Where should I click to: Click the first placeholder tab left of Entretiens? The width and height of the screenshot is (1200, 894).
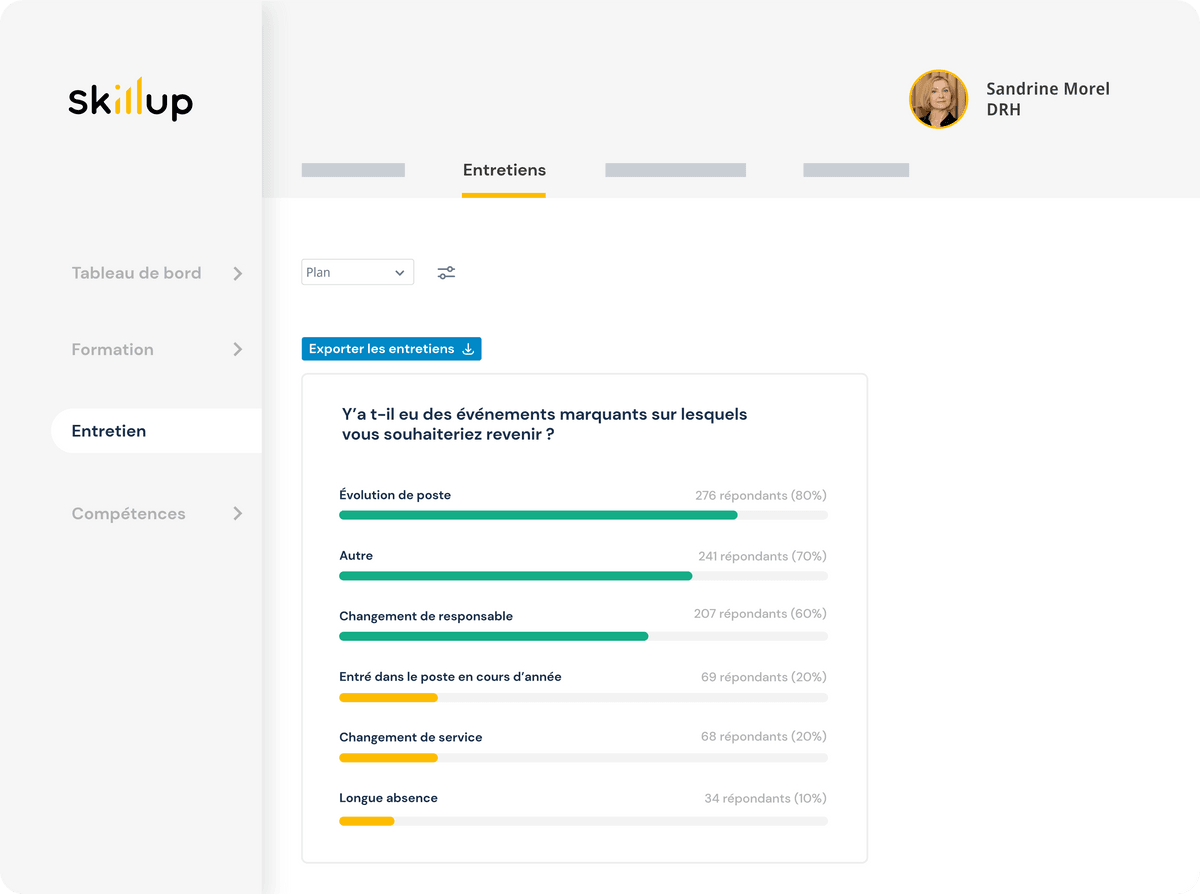pyautogui.click(x=353, y=170)
